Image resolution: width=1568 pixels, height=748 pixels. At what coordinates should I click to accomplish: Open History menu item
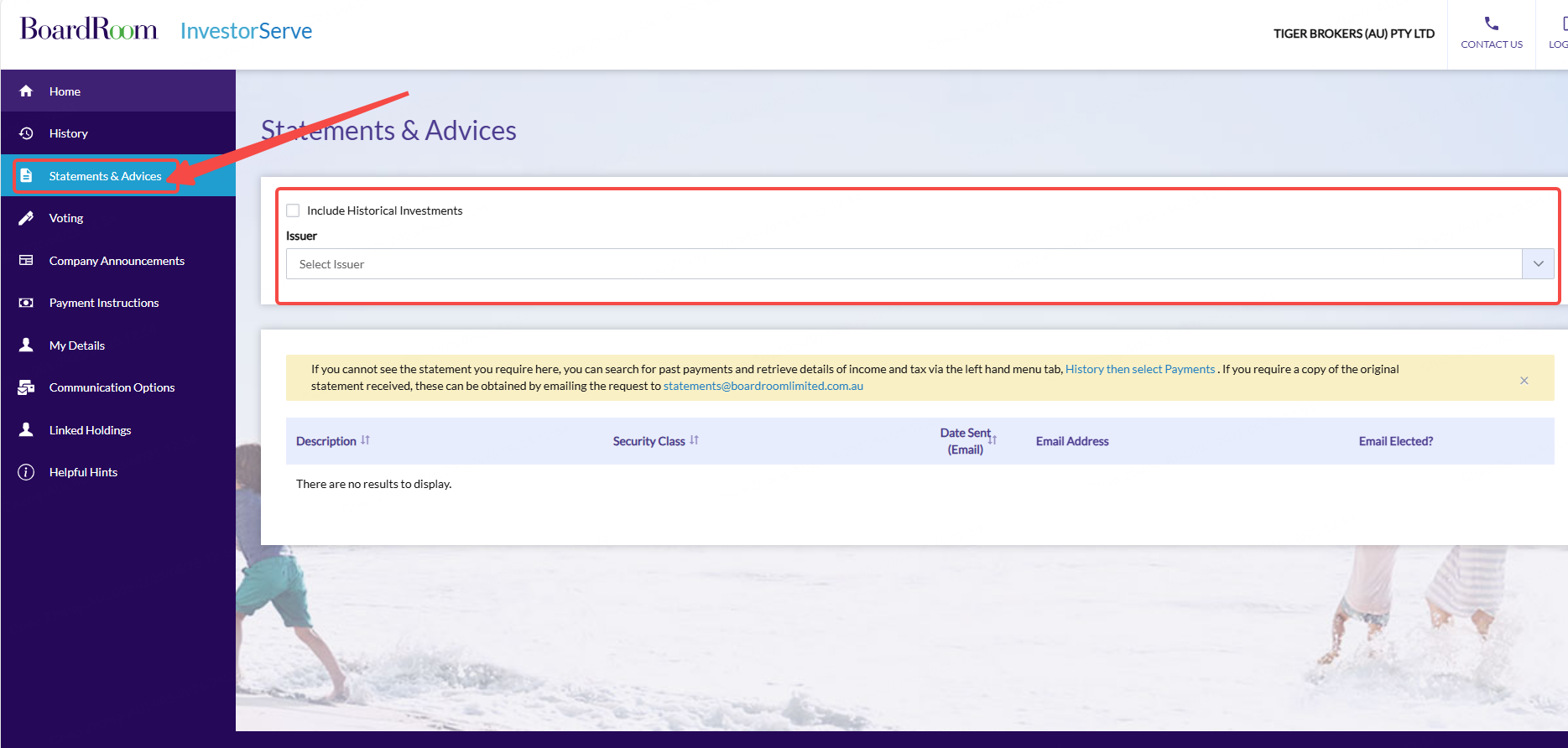118,133
